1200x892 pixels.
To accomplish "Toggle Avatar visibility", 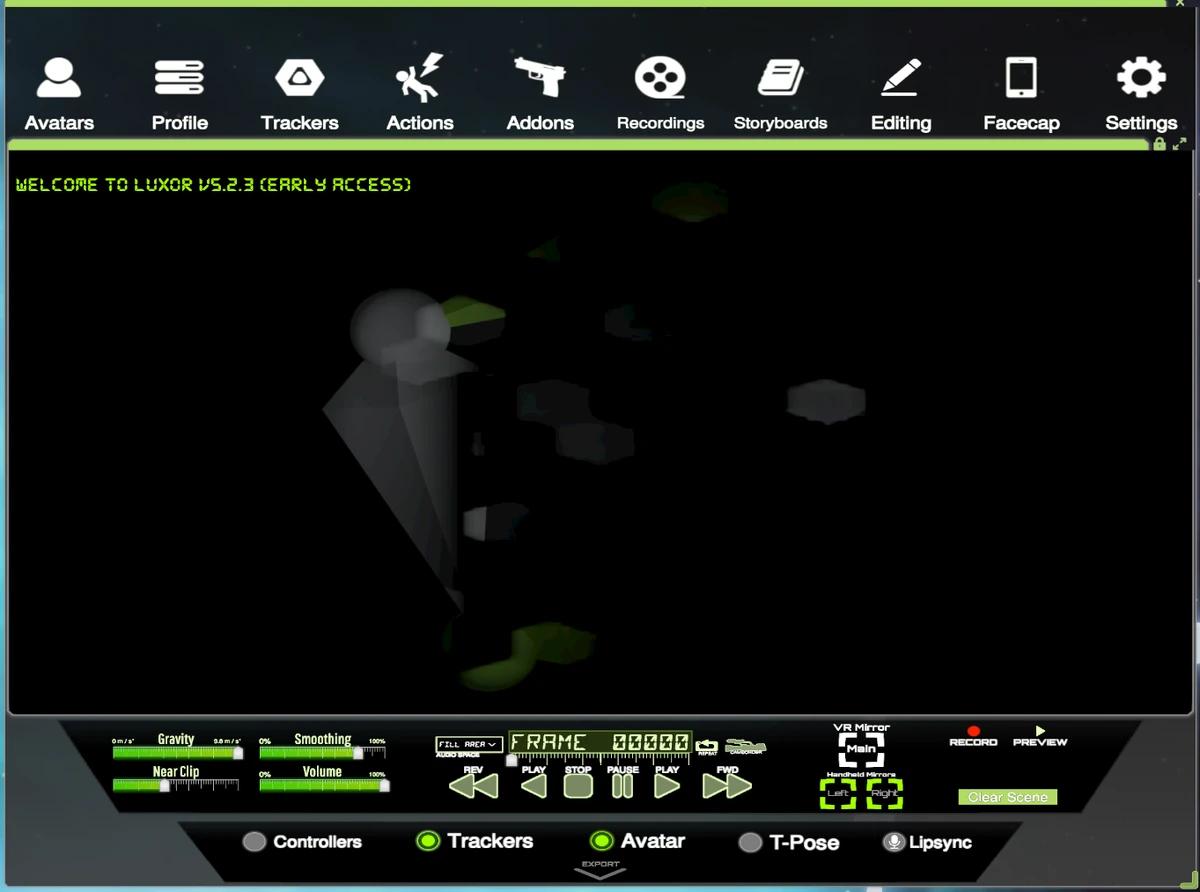I will click(601, 841).
